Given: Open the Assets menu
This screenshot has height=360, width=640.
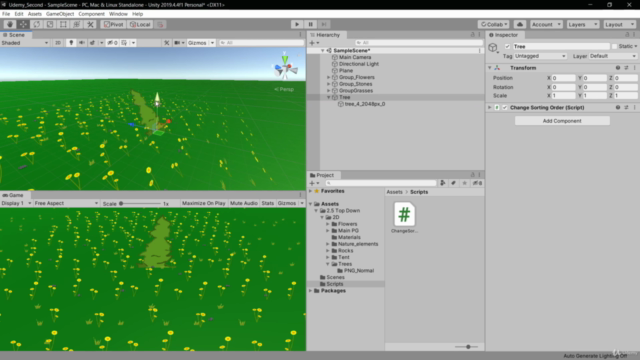Looking at the screenshot, I should [x=35, y=14].
